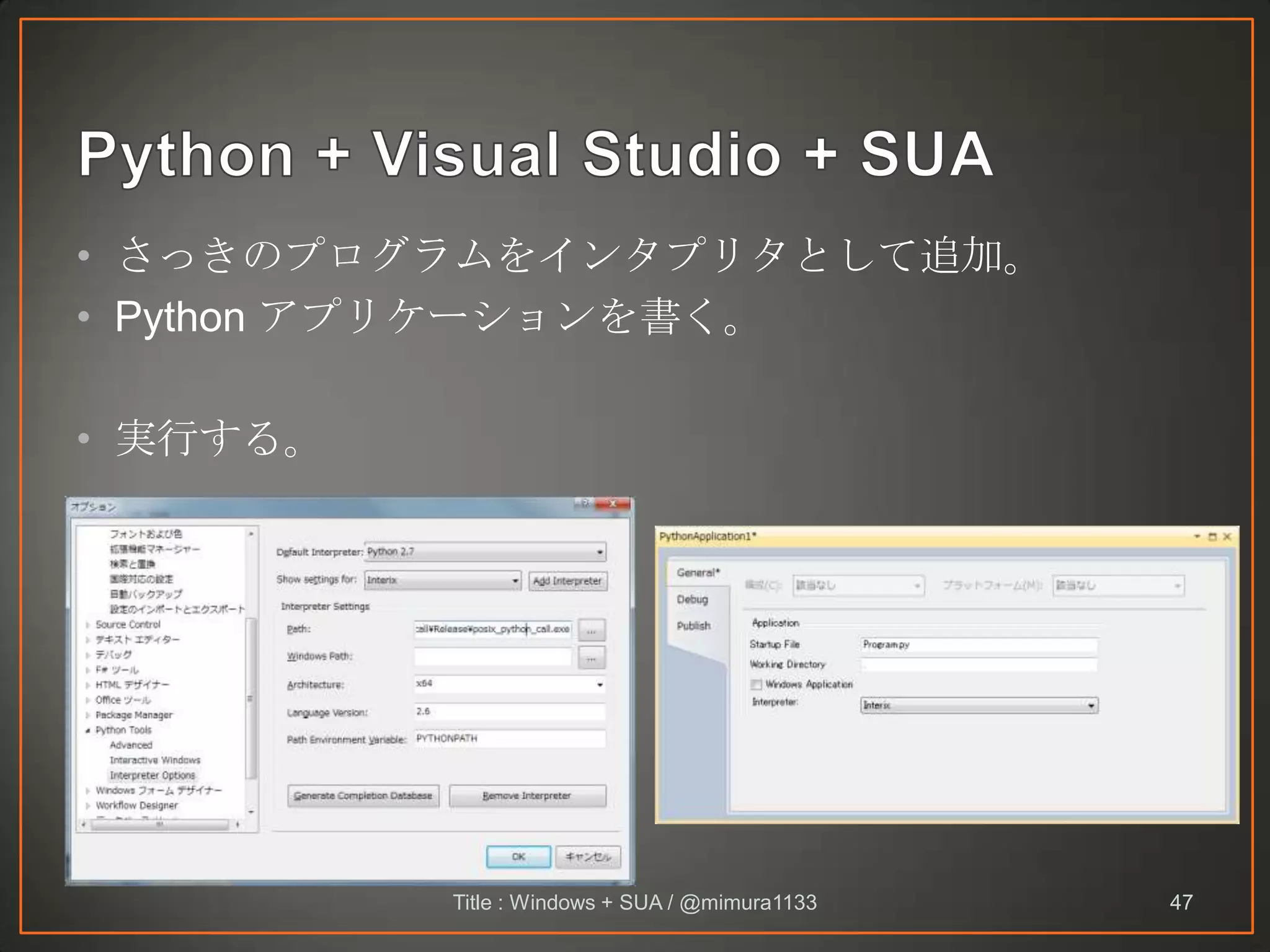
Task: Click the PythonApplication1 window maximize icon
Action: click(1212, 537)
